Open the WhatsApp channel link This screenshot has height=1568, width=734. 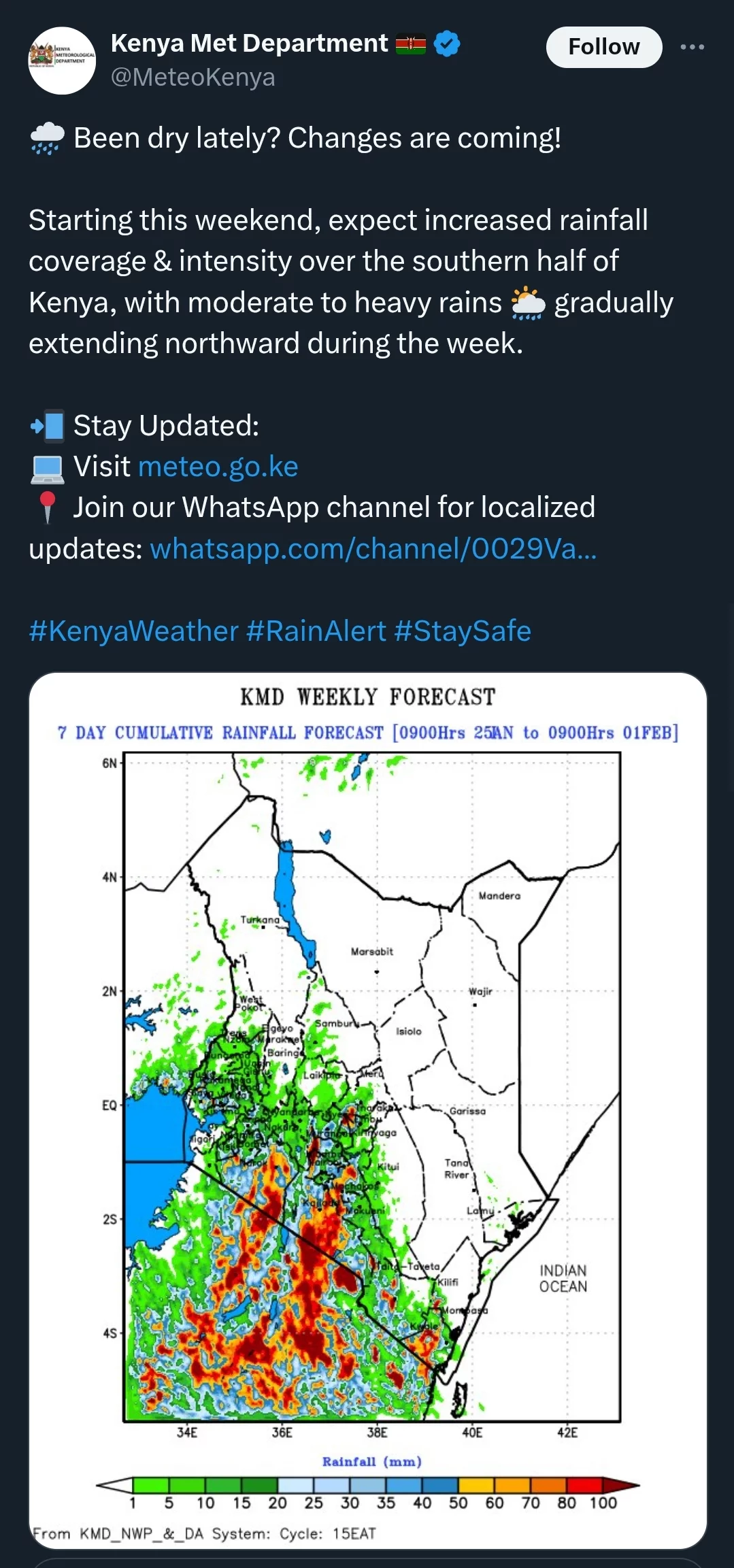(x=373, y=548)
